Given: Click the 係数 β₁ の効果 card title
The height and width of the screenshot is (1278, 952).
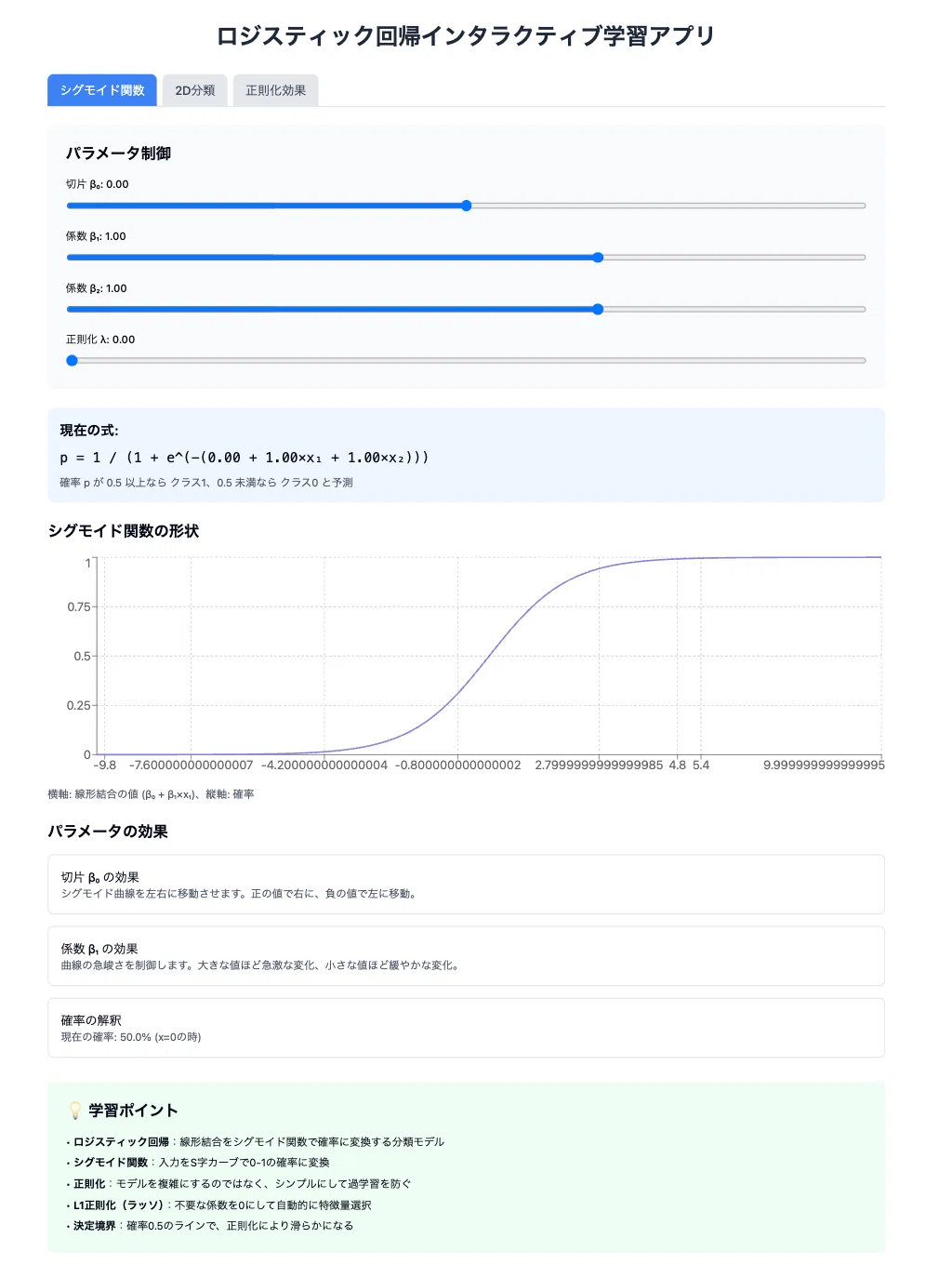Looking at the screenshot, I should coord(99,949).
